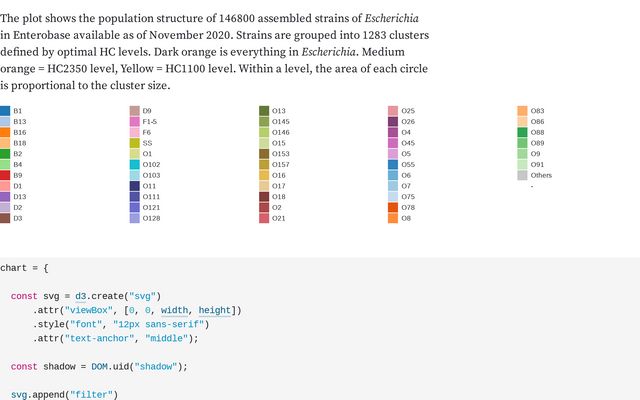640x400 pixels.
Task: Select the O157 legend color swatch
Action: tap(264, 164)
